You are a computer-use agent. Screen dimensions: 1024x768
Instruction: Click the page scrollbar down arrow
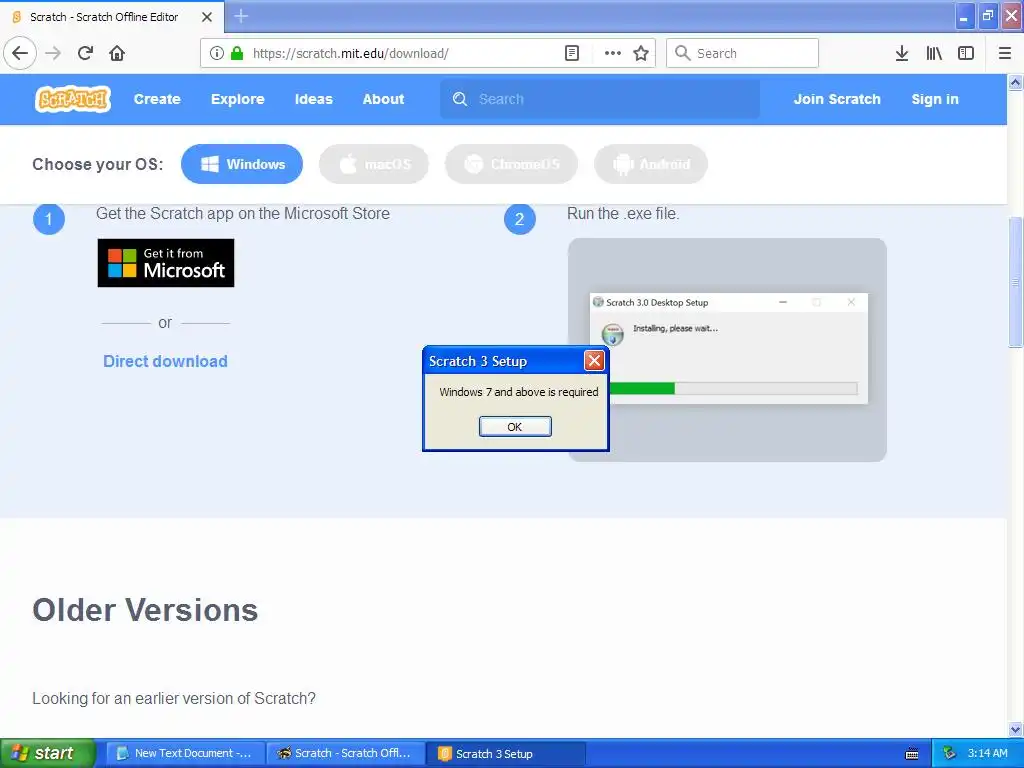pyautogui.click(x=1016, y=729)
